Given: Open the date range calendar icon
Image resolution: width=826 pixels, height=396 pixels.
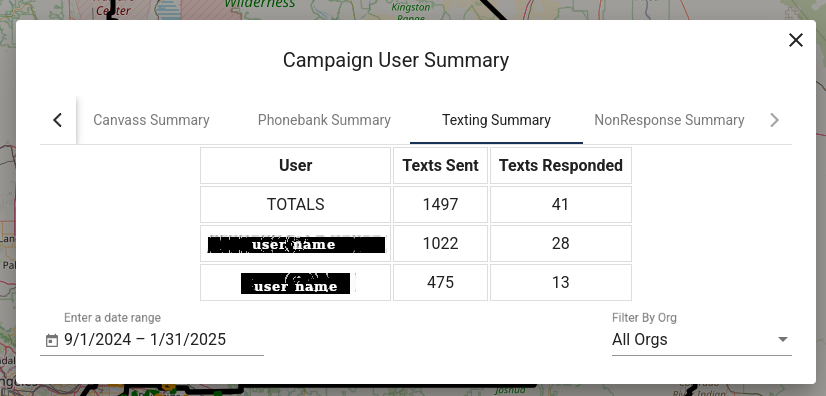Looking at the screenshot, I should [51, 340].
